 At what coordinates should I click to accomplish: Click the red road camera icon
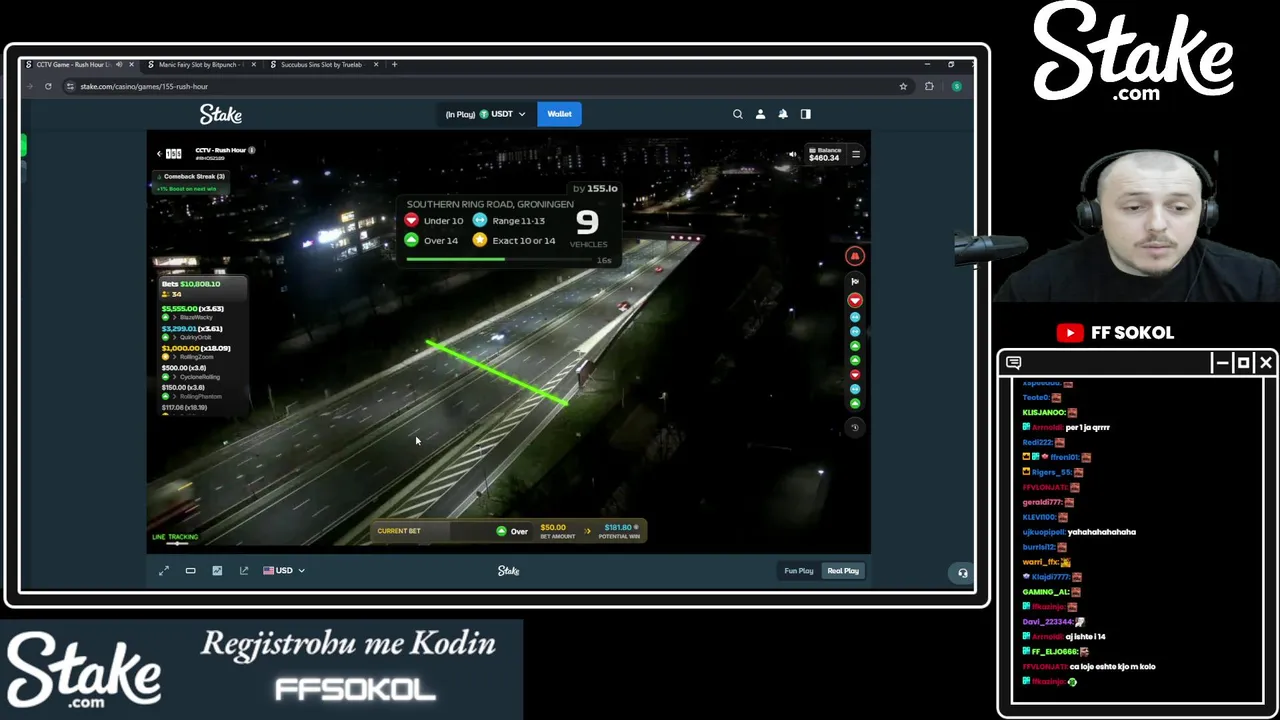click(x=855, y=256)
